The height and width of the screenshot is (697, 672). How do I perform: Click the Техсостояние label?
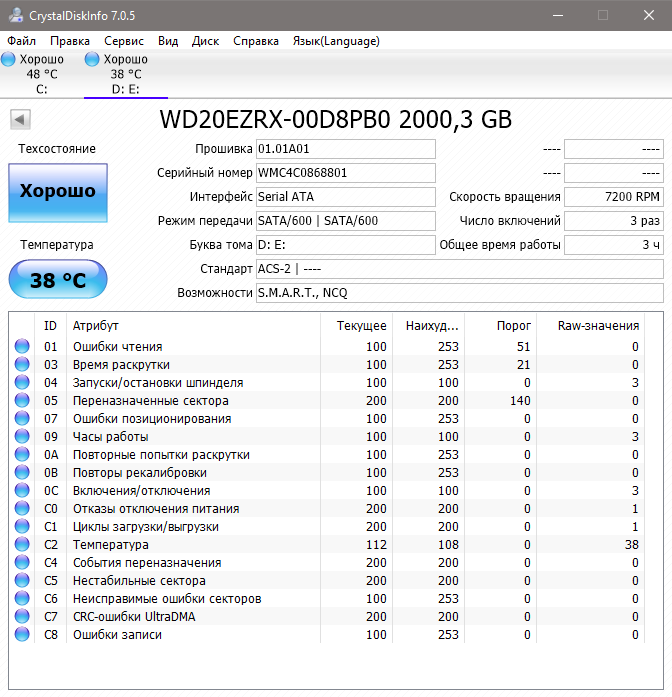57,149
